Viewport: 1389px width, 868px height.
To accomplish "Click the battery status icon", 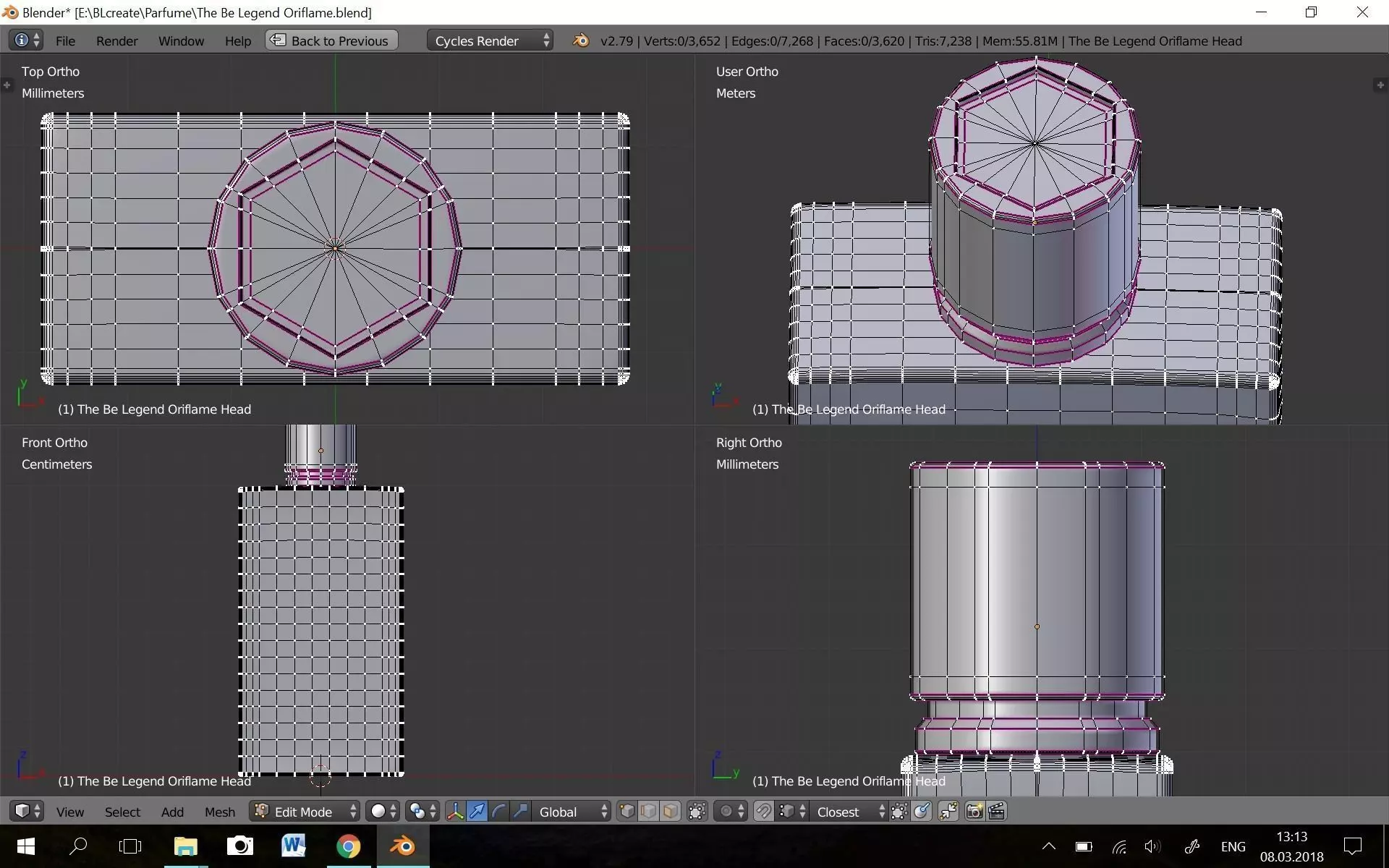I will click(x=1083, y=846).
